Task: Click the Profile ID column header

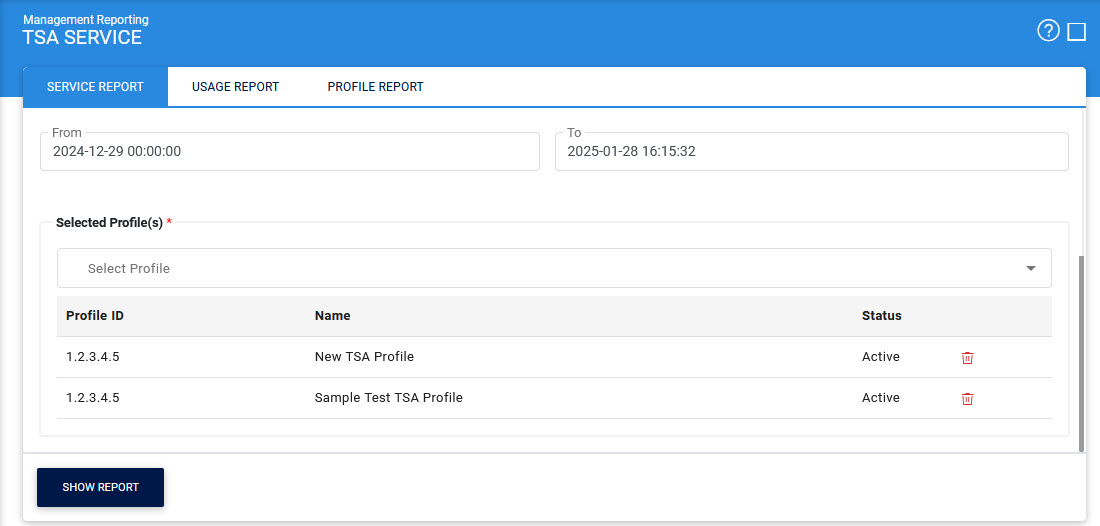Action: [x=95, y=316]
